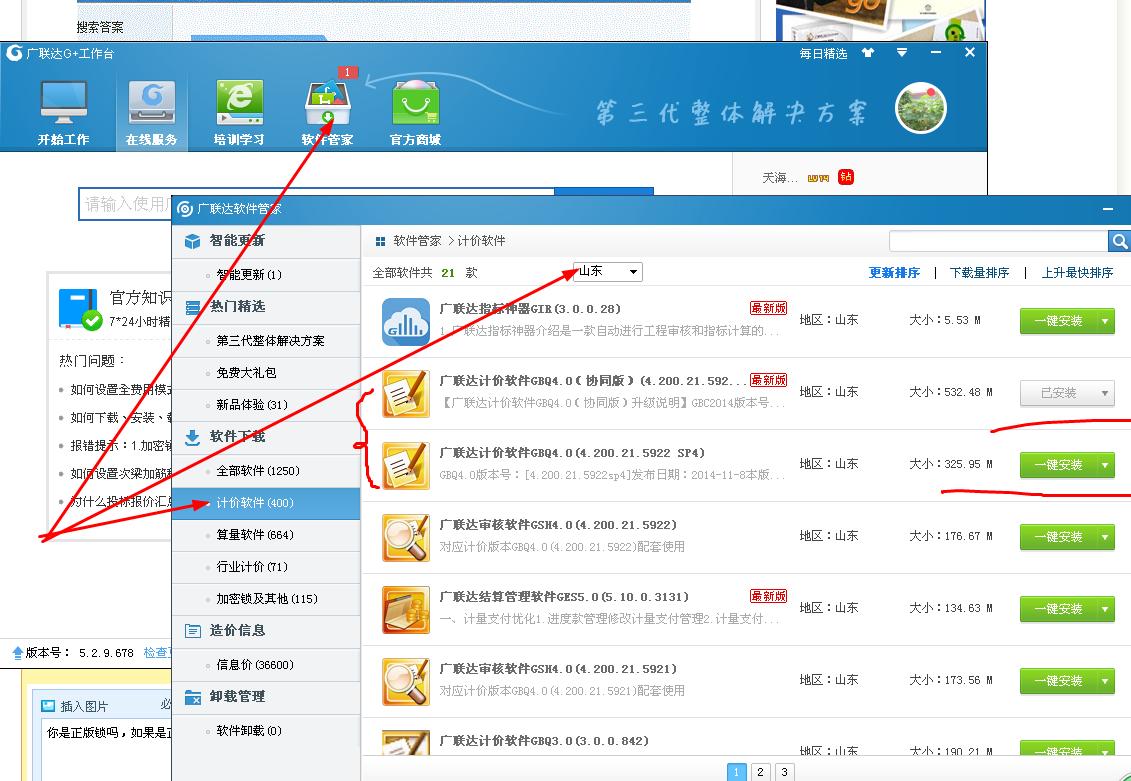The width and height of the screenshot is (1131, 781).
Task: Focus the search box in 软件管家
Action: (x=998, y=242)
